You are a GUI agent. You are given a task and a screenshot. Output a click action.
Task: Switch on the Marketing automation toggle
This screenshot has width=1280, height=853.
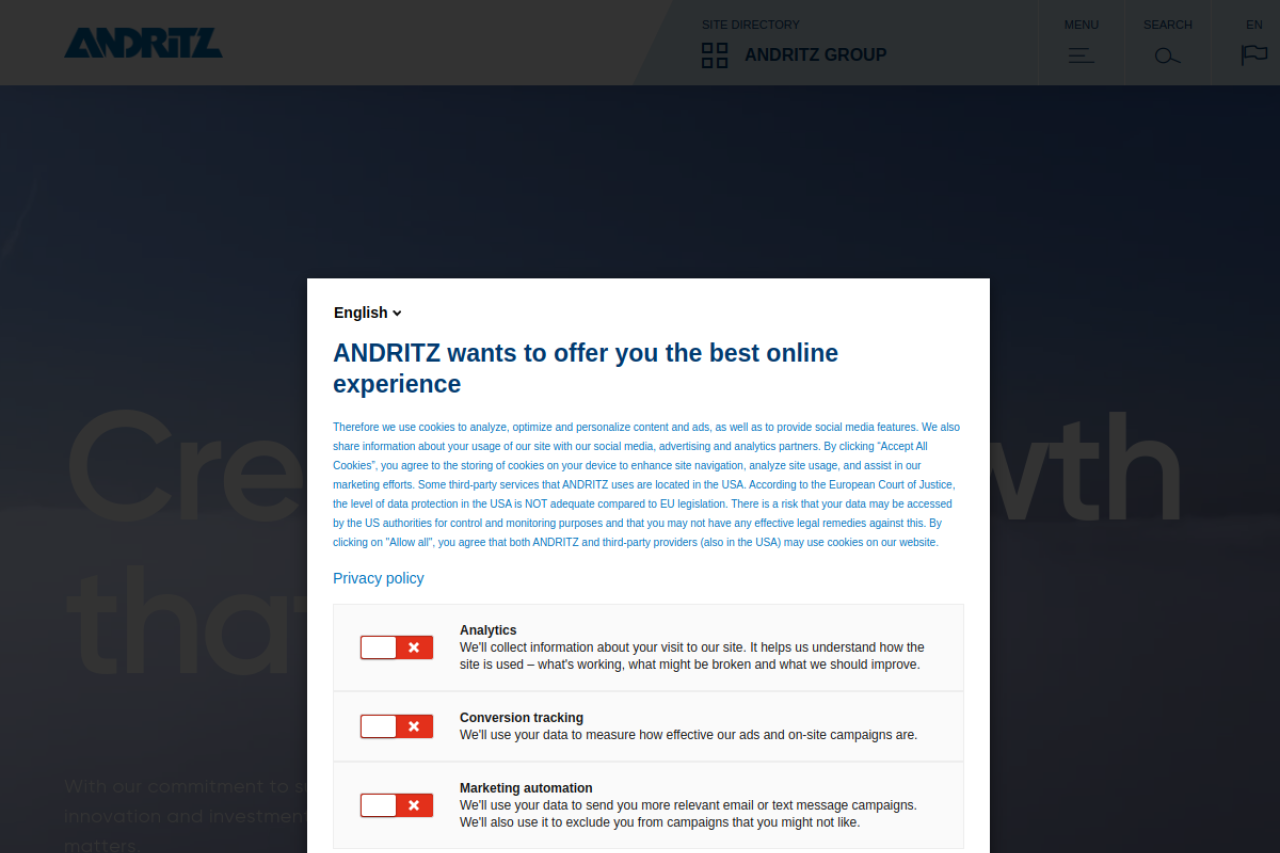pyautogui.click(x=396, y=806)
